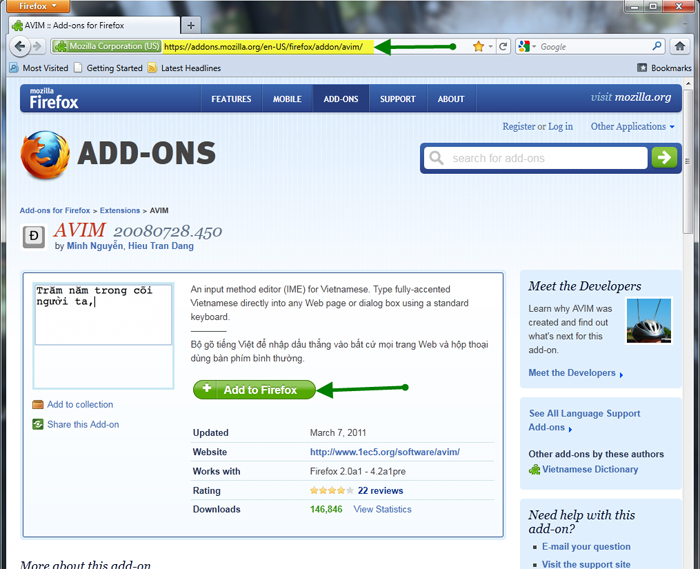This screenshot has height=569, width=700.
Task: Click the AVIM screenshot preview thumbnail
Action: tap(103, 336)
